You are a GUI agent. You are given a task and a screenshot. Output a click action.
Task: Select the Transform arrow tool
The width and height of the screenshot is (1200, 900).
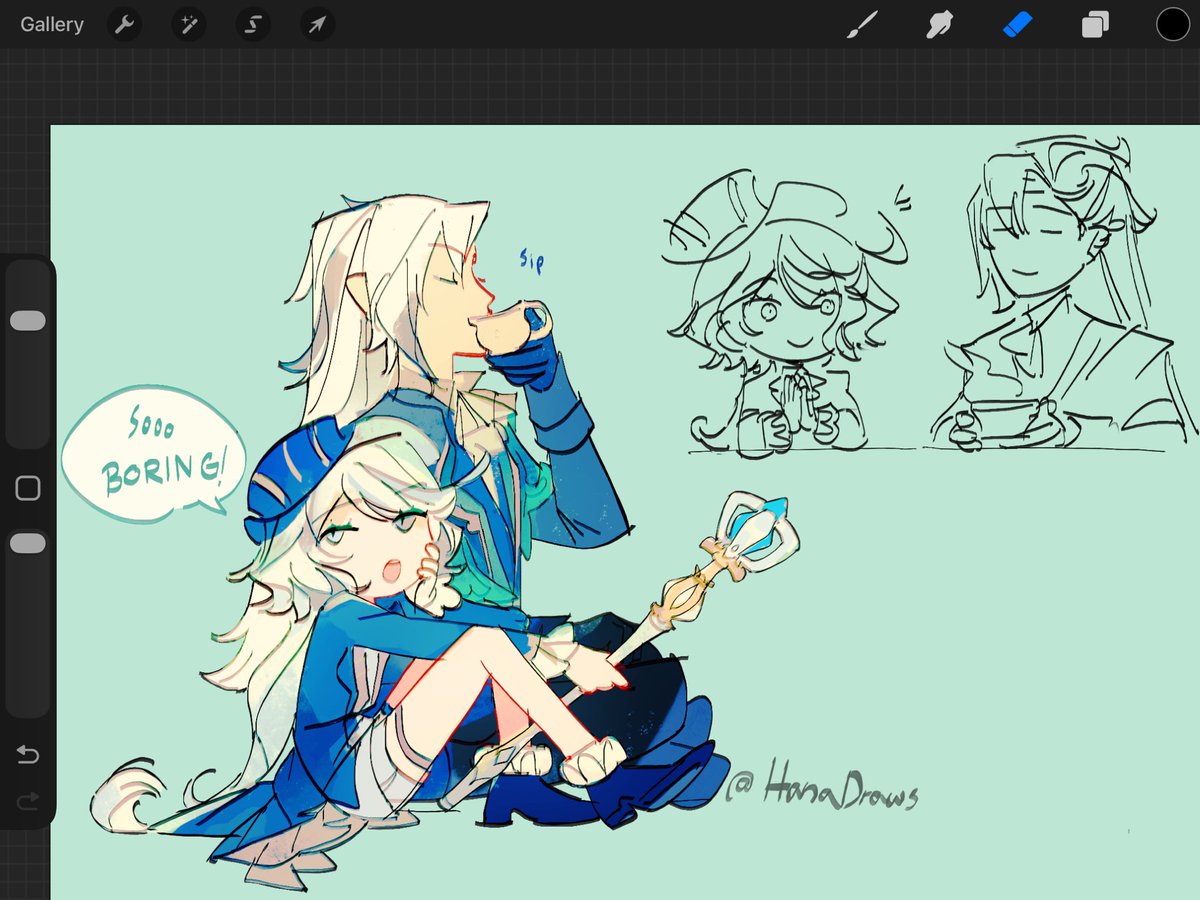pos(316,25)
